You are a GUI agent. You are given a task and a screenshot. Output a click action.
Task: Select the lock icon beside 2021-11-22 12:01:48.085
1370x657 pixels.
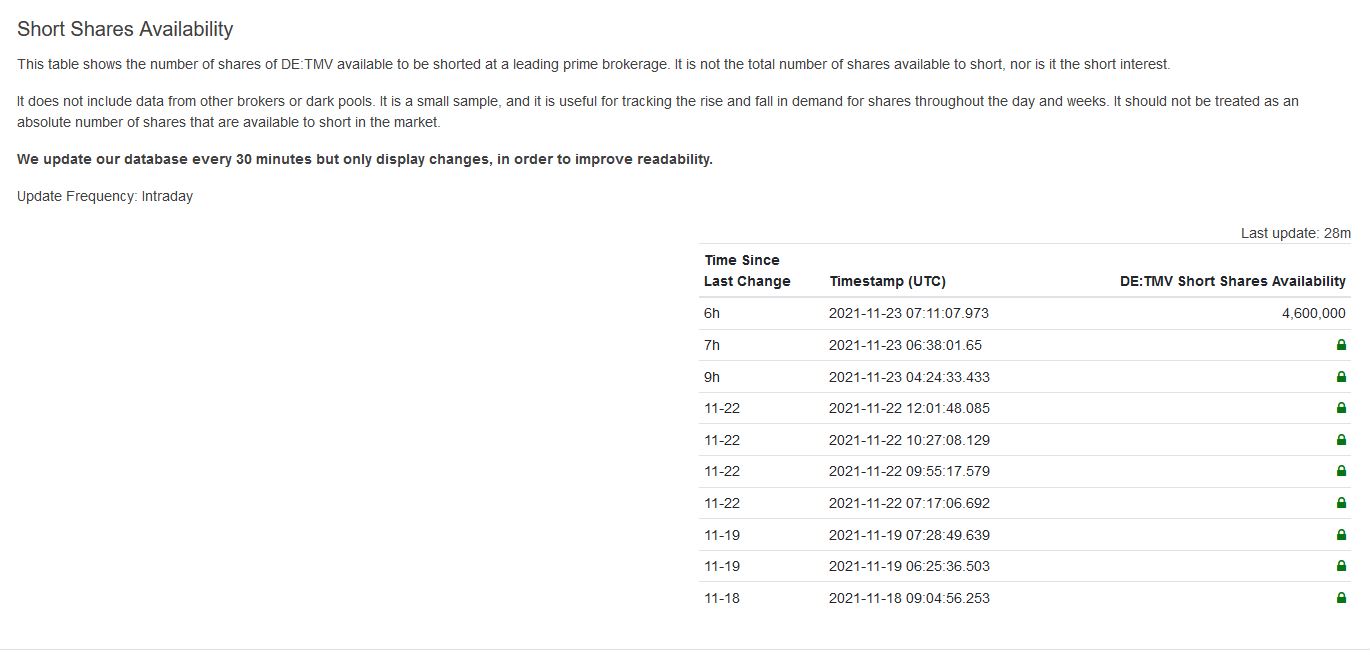[1341, 408]
